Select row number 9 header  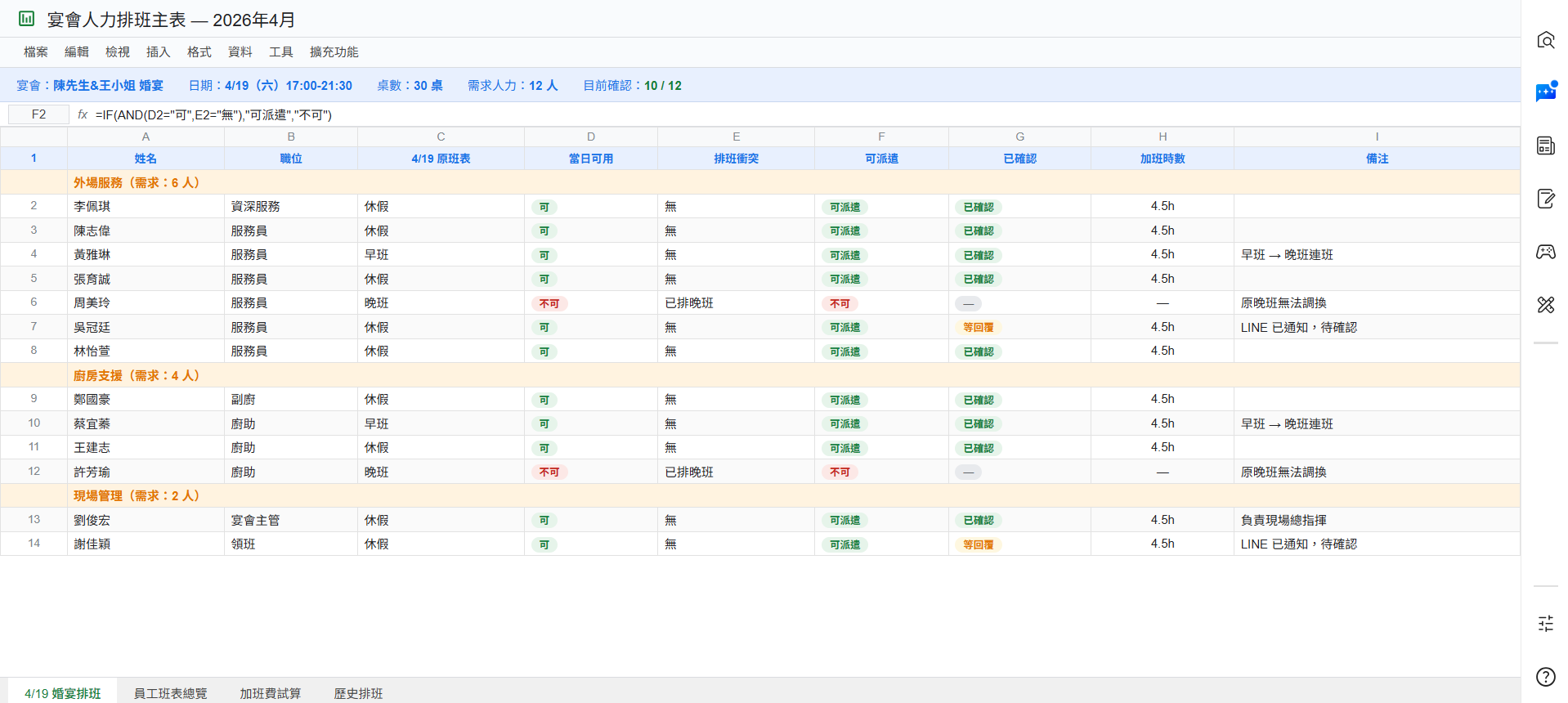pos(34,399)
